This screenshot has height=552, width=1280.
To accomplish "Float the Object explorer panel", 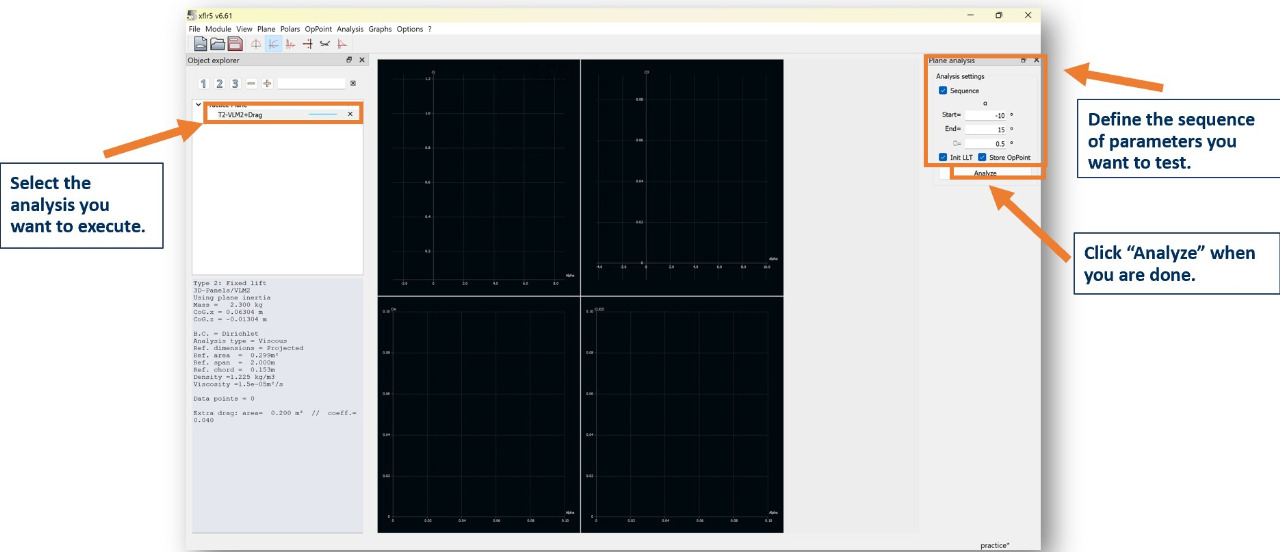I will click(350, 60).
